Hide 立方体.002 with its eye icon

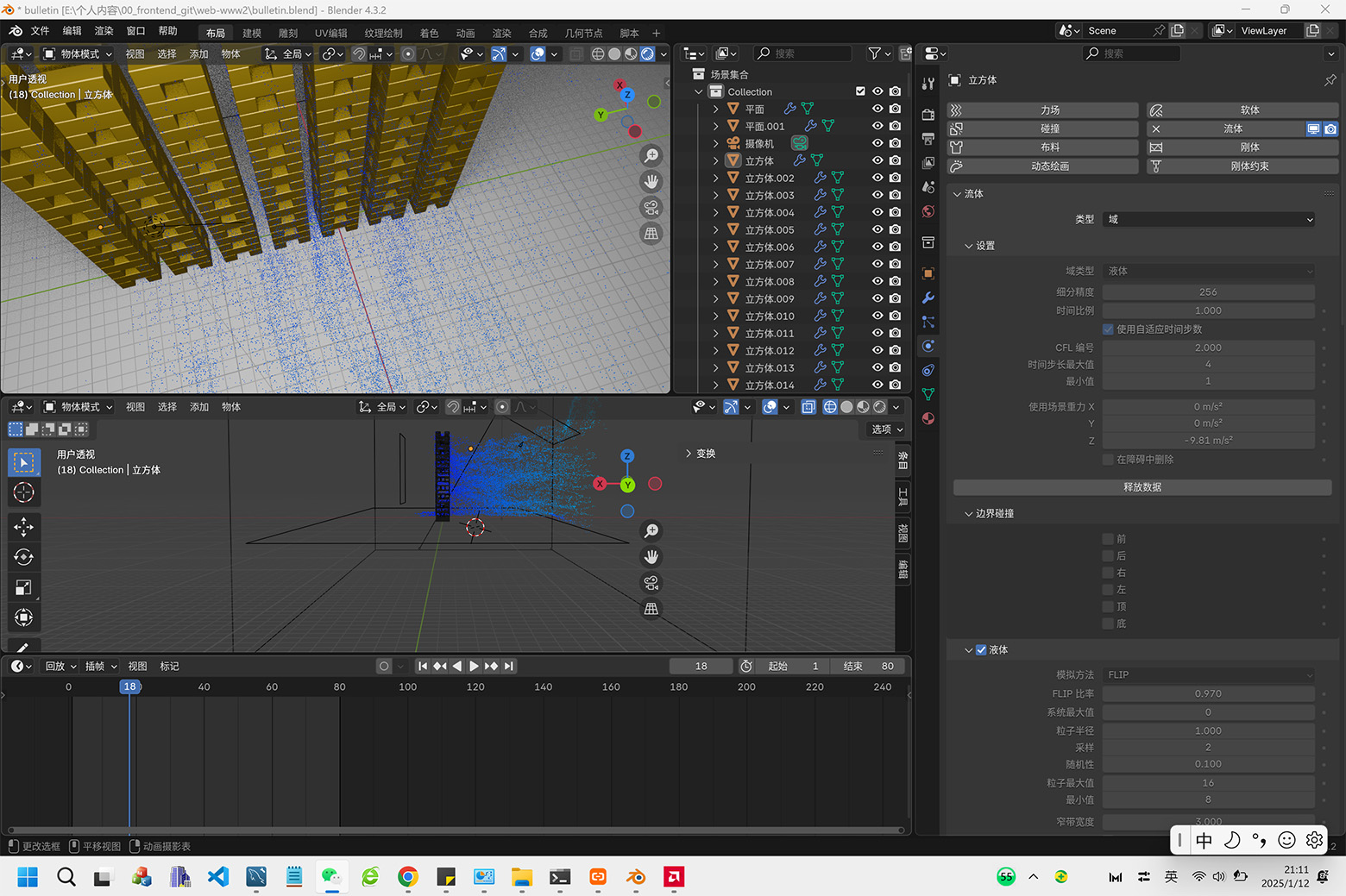[877, 178]
